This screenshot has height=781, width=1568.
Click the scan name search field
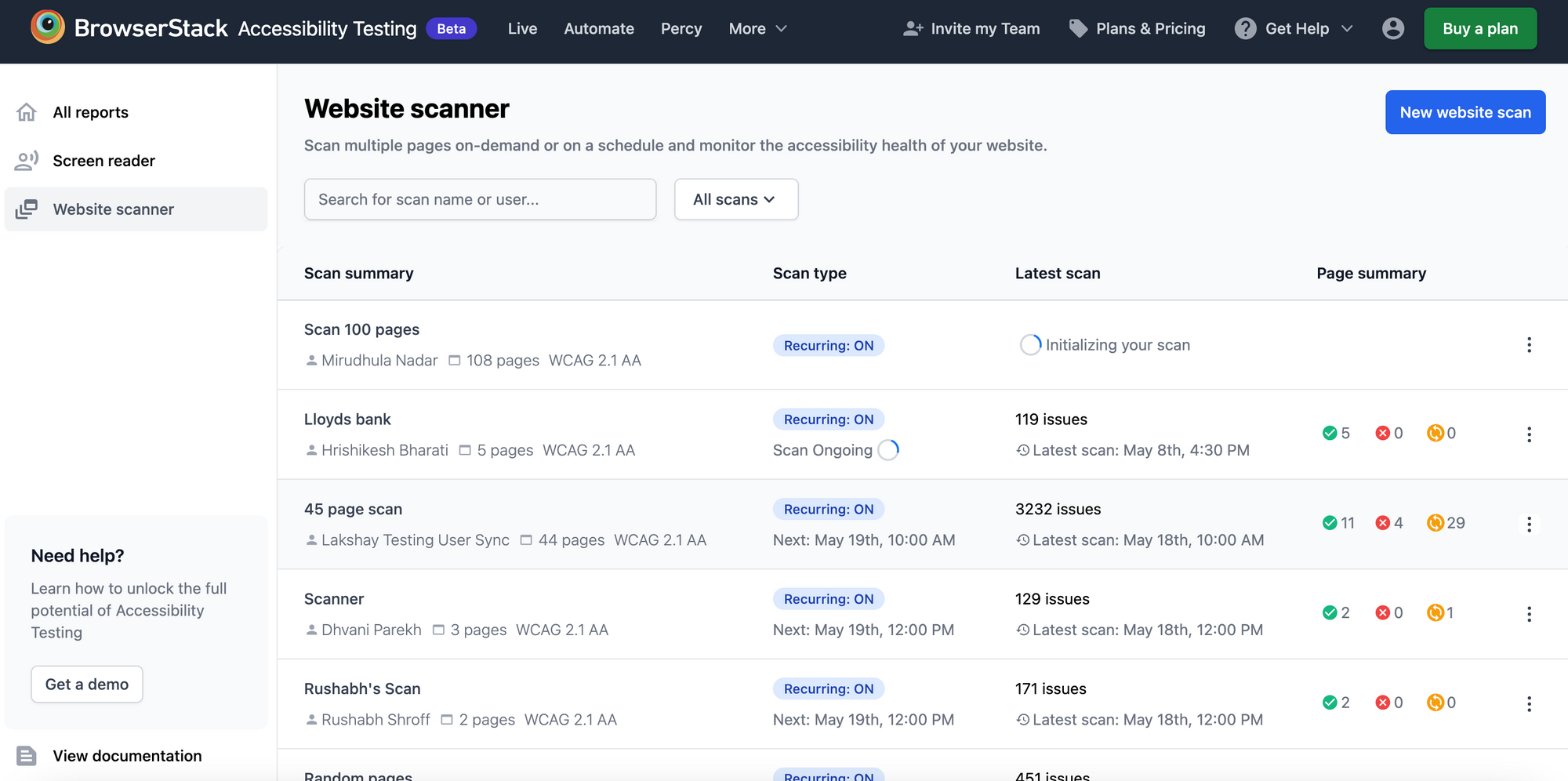coord(480,199)
